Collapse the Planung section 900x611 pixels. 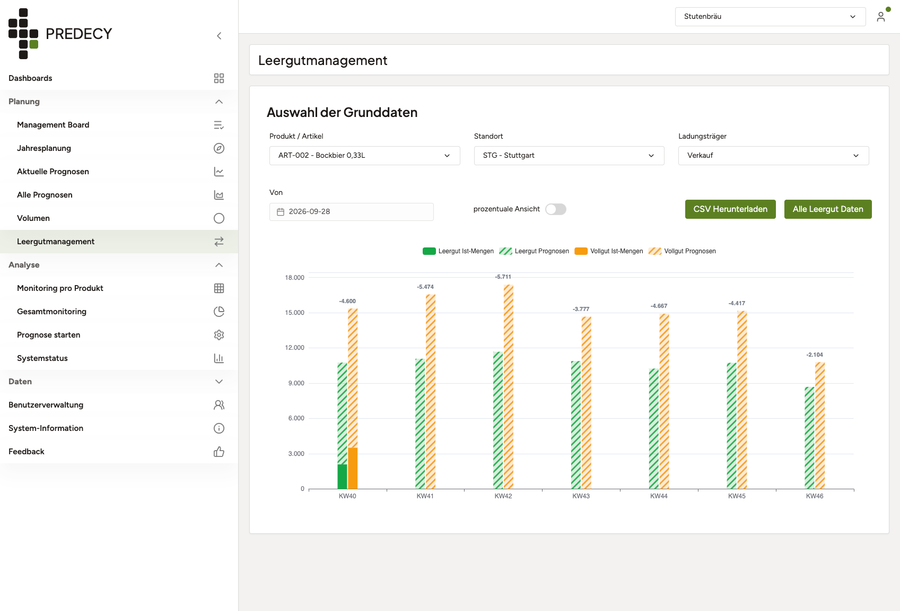click(119, 102)
